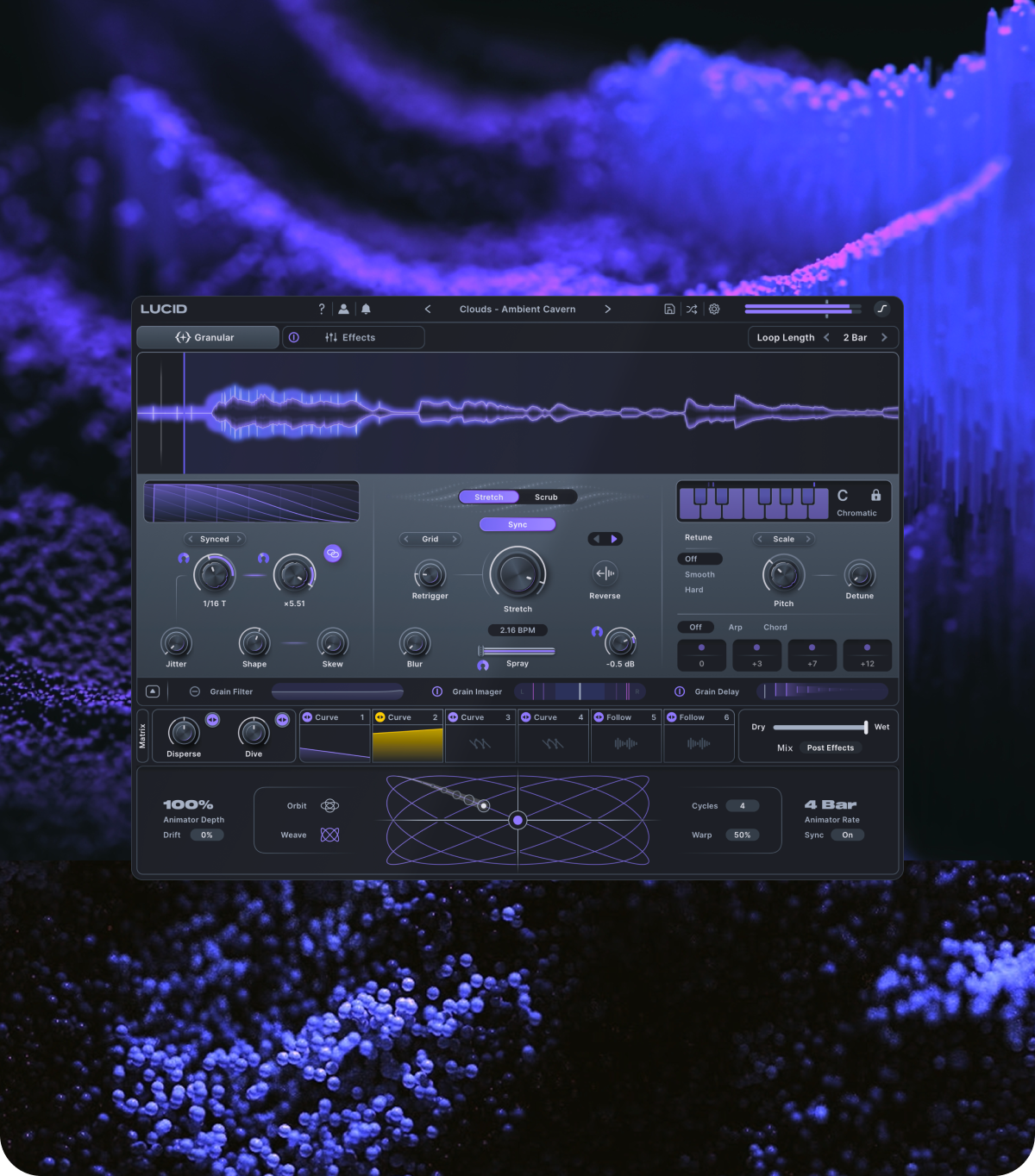Select the Orbit animator shape icon
Screen dimensions: 1035x1176
coord(329,805)
